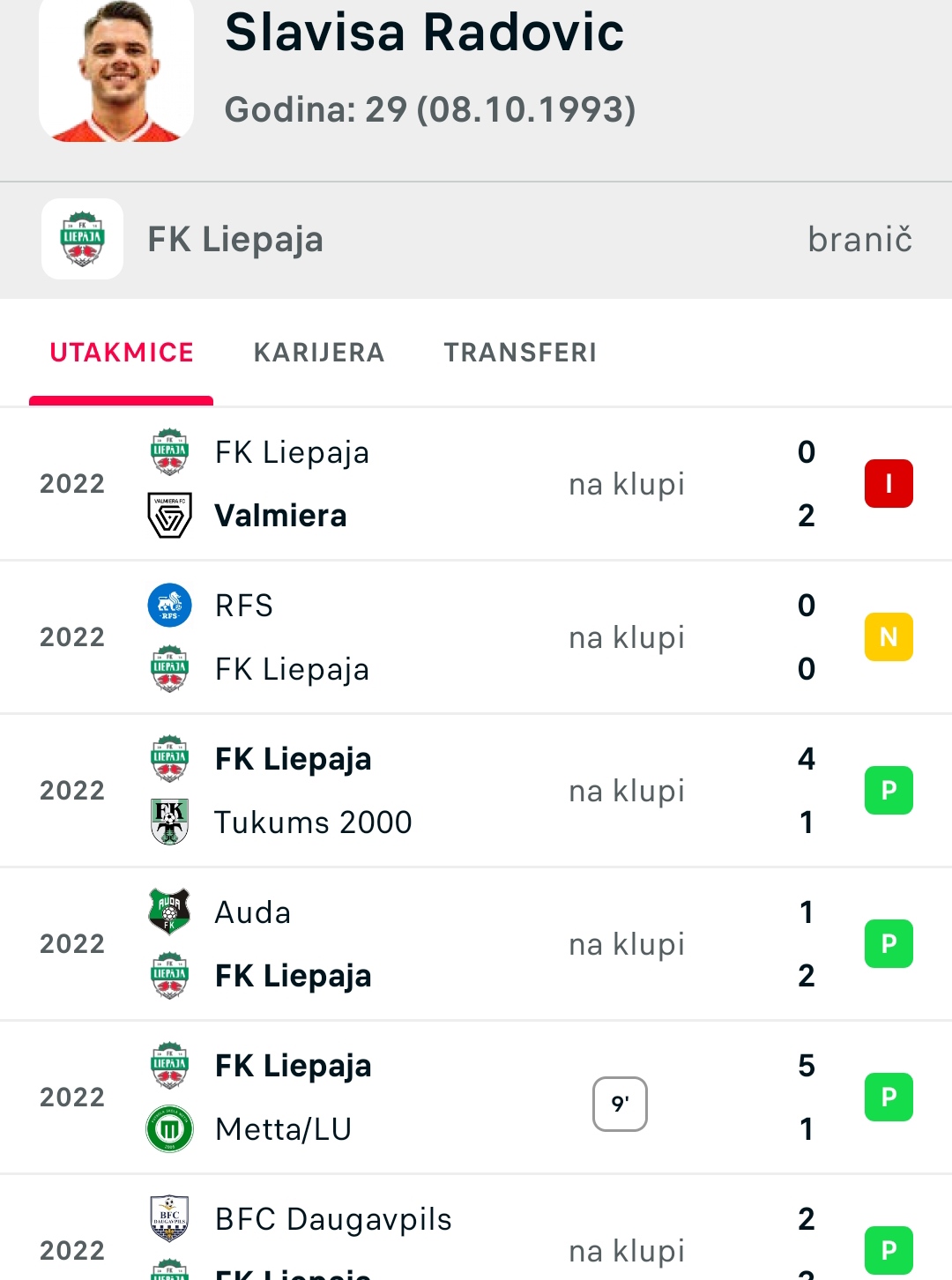The height and width of the screenshot is (1280, 952).
Task: Tap the 9' minutes played badge
Action: click(x=620, y=1104)
